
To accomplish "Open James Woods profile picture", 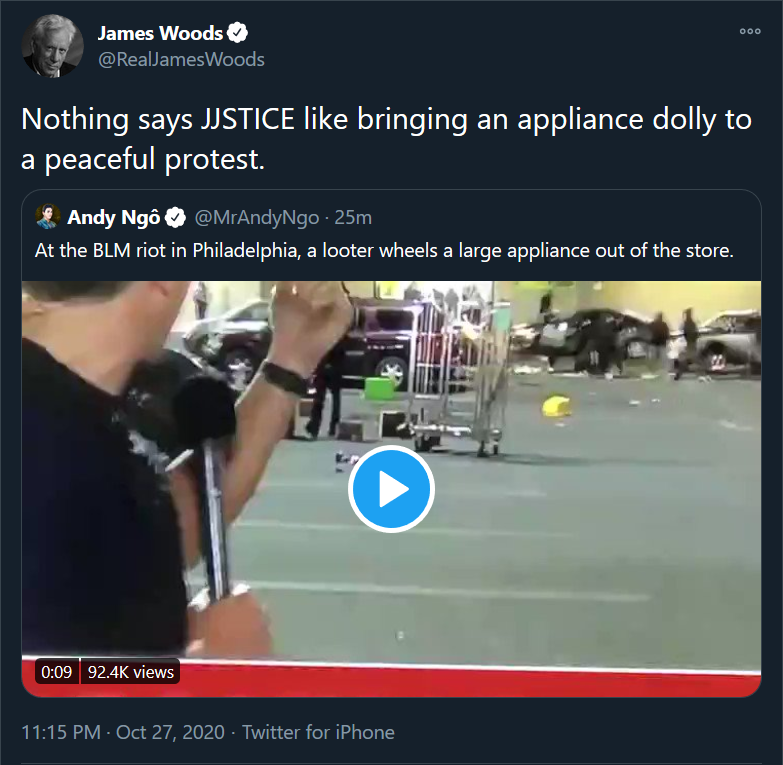I will click(52, 46).
